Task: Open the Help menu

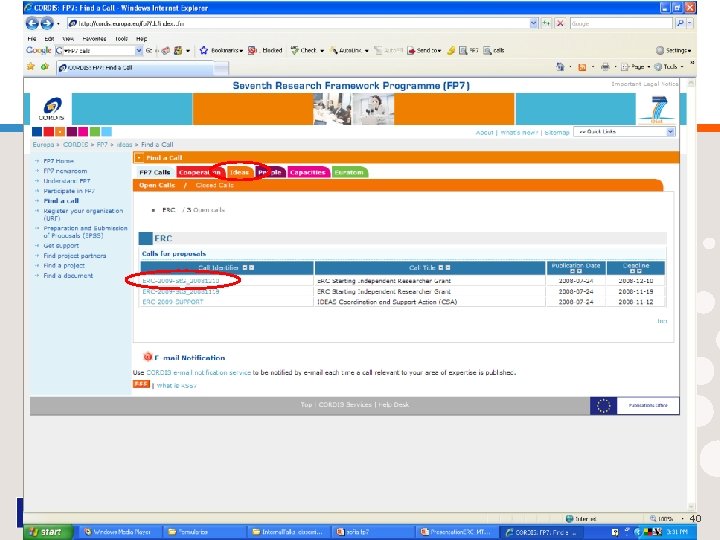Action: coord(141,39)
